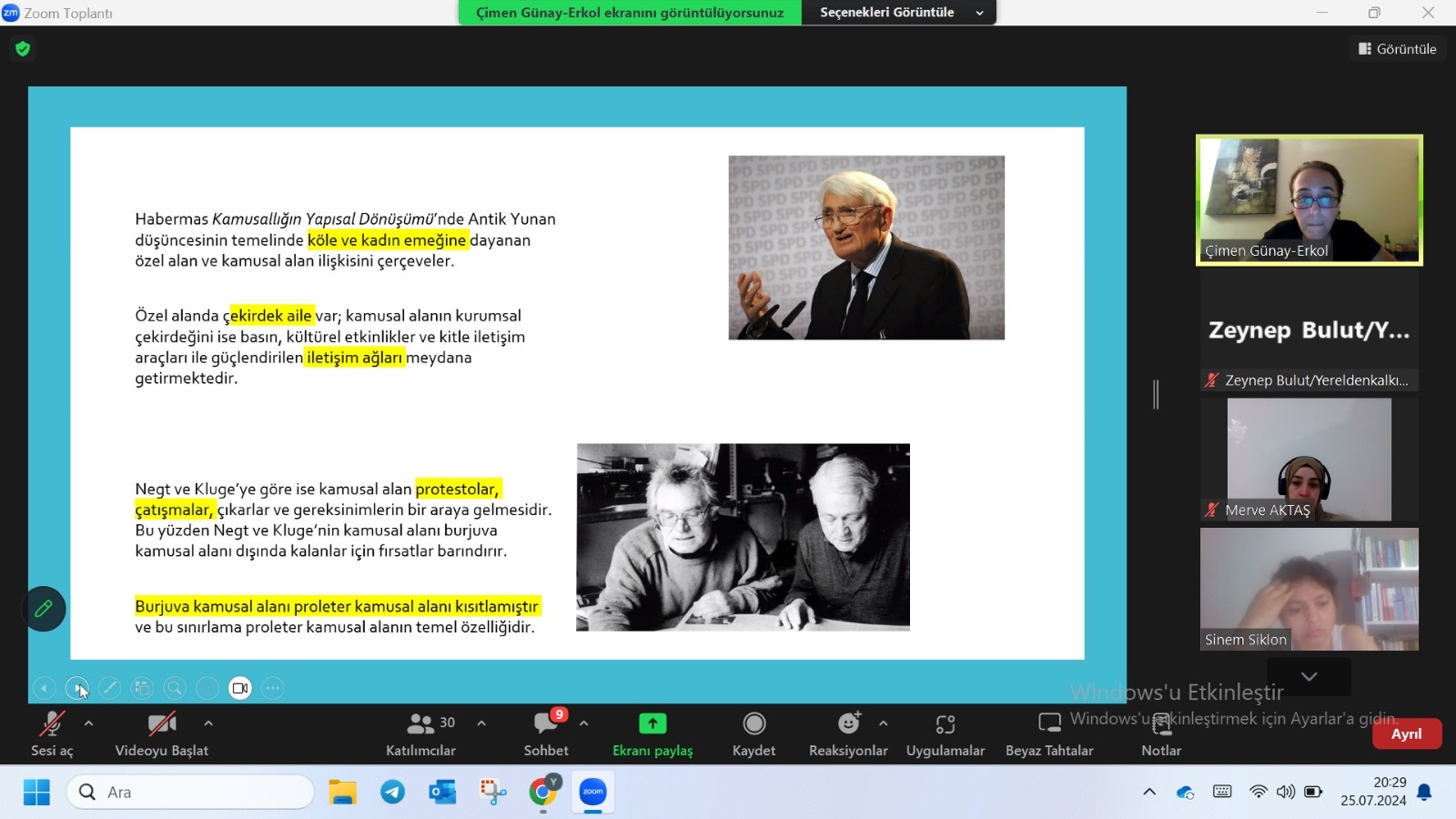Open the green annotation pencil button
The height and width of the screenshot is (819, 1456).
coord(44,609)
